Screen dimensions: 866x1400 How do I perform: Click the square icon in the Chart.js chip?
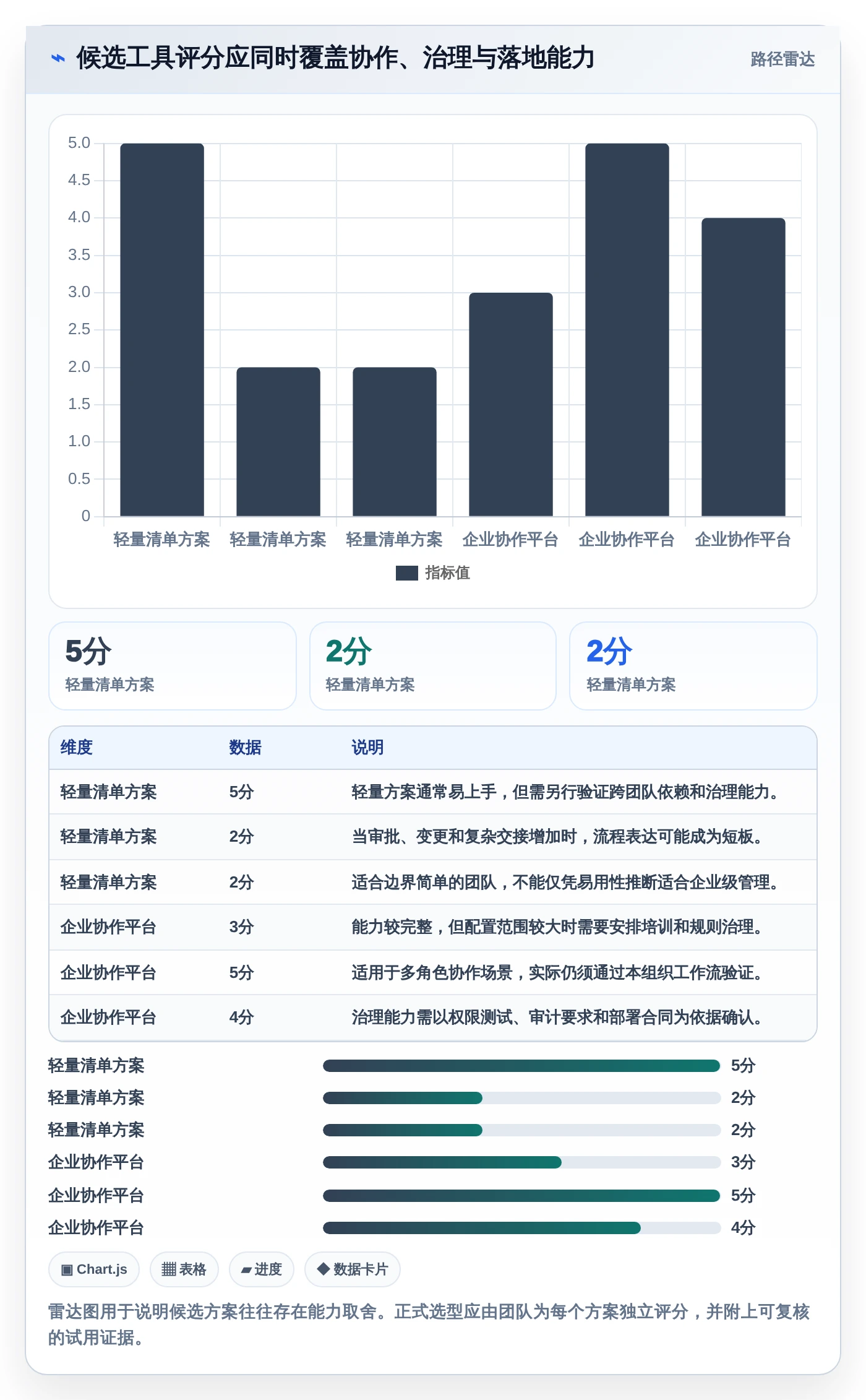tap(67, 1269)
